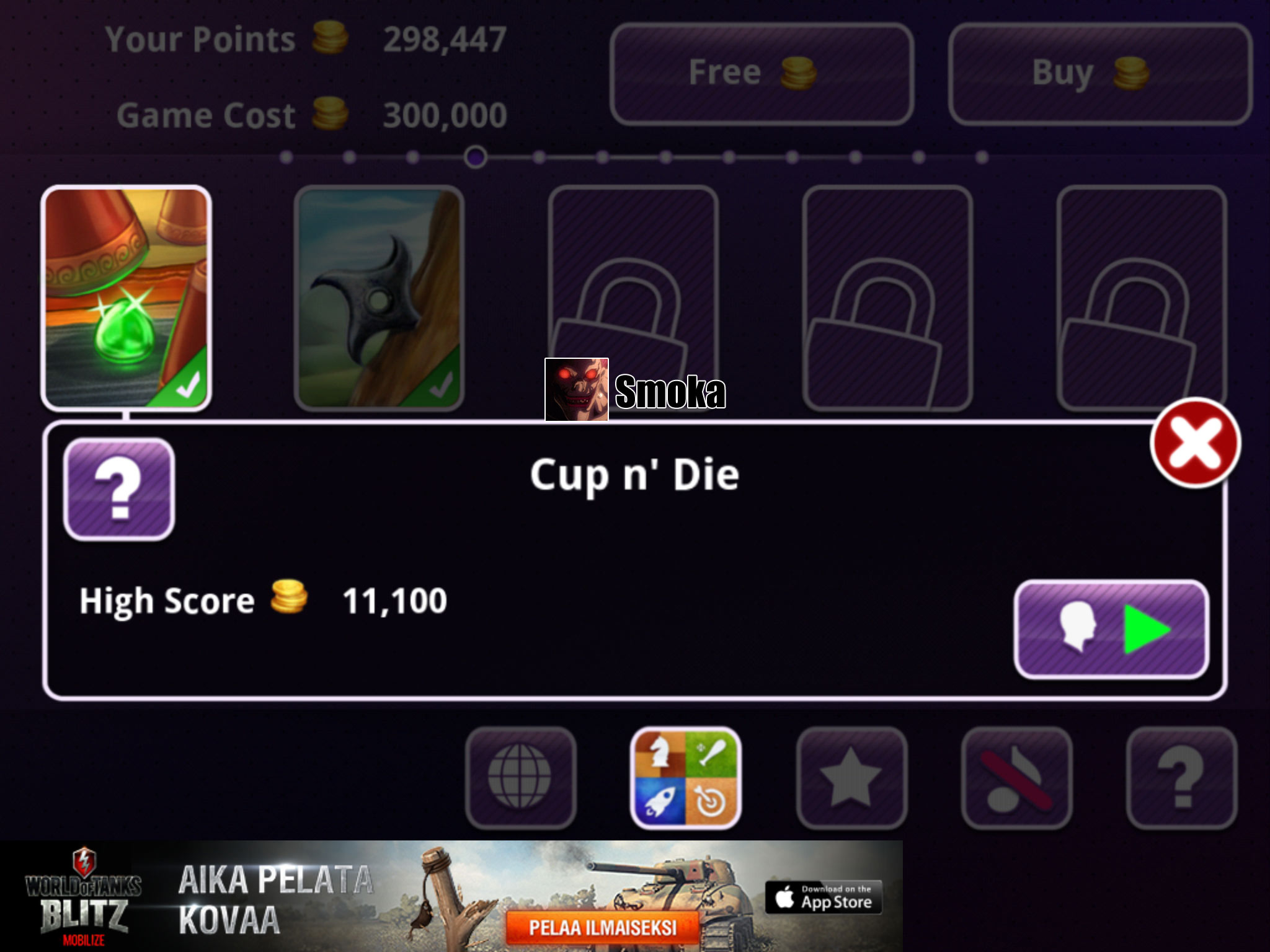Open the star favorites icon
This screenshot has height=952, width=1270.
click(x=851, y=777)
